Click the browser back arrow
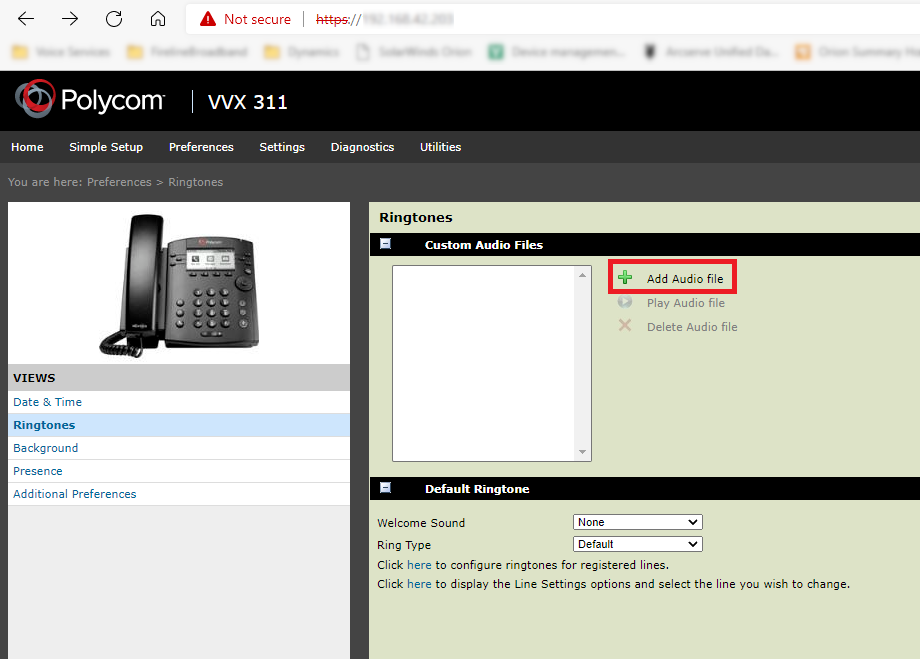 (26, 19)
